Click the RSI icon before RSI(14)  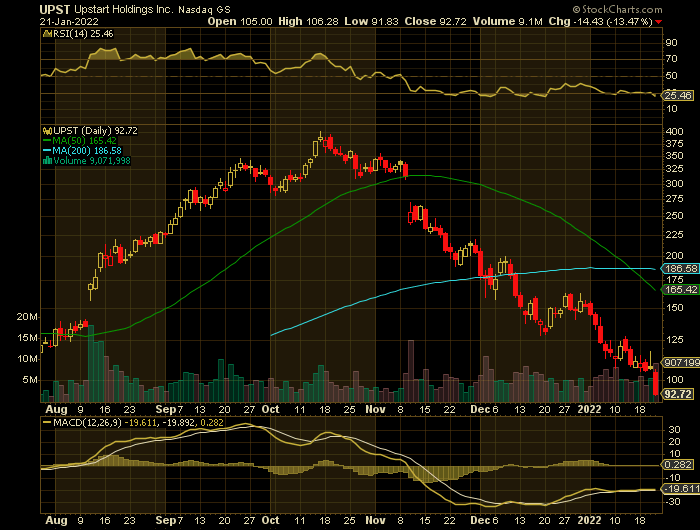tap(47, 34)
